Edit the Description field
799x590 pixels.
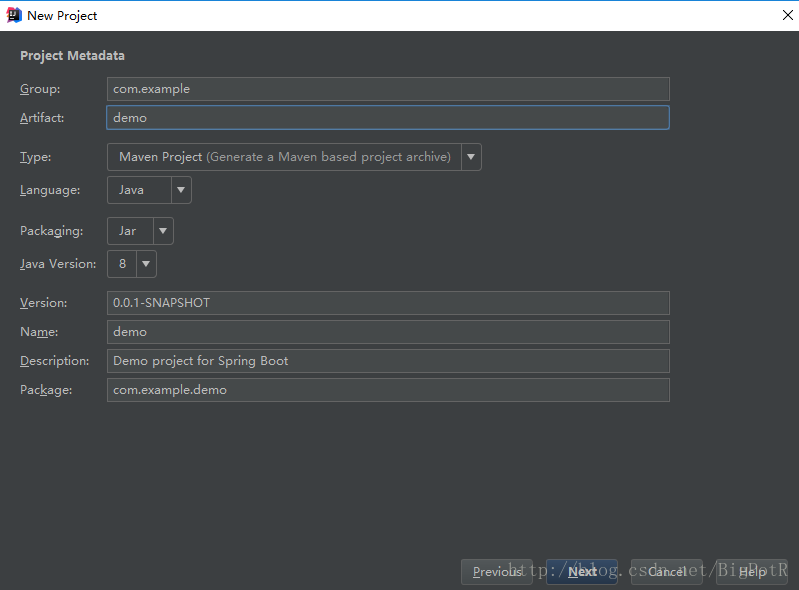pos(388,361)
